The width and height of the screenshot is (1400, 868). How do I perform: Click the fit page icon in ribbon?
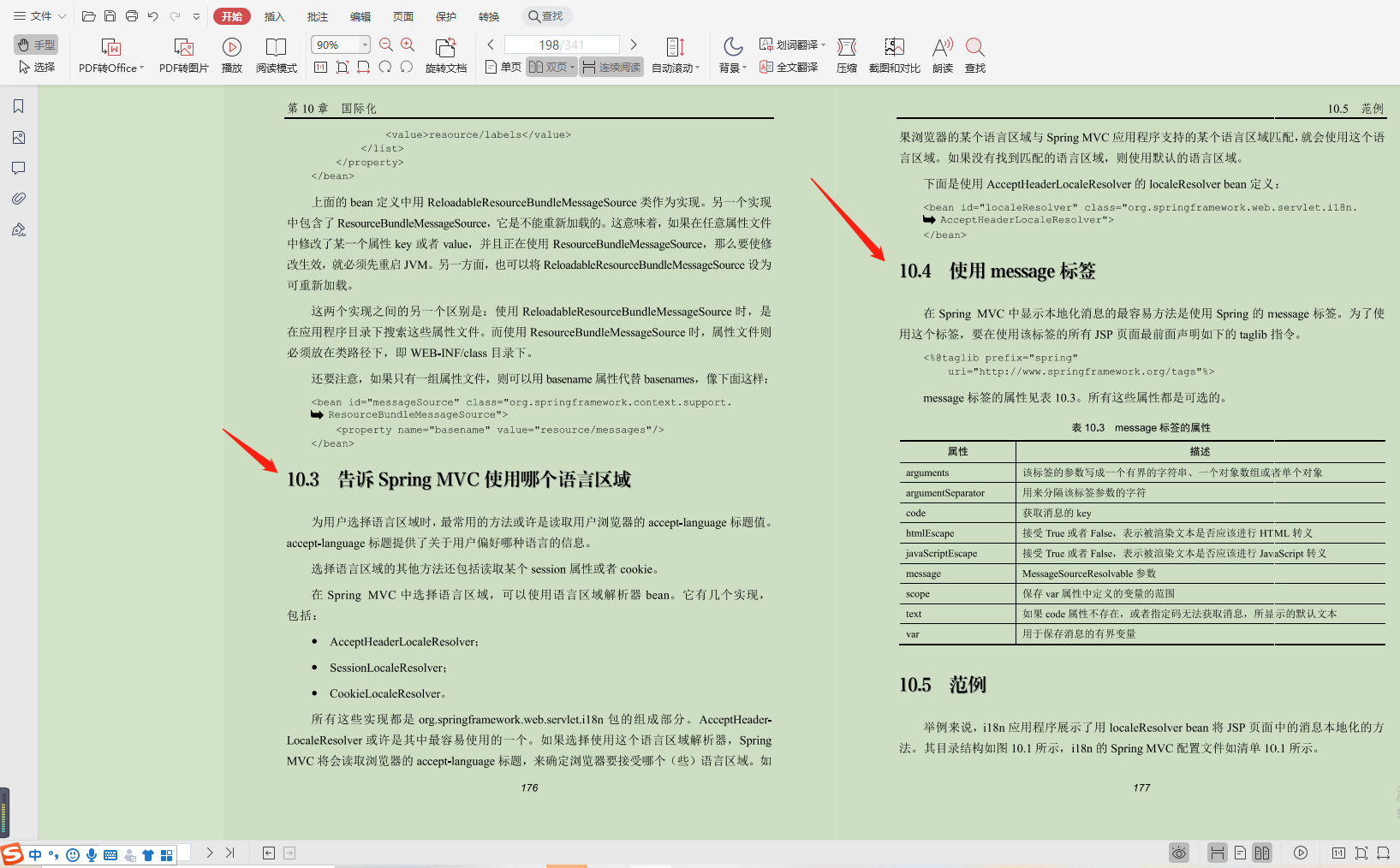tap(343, 67)
